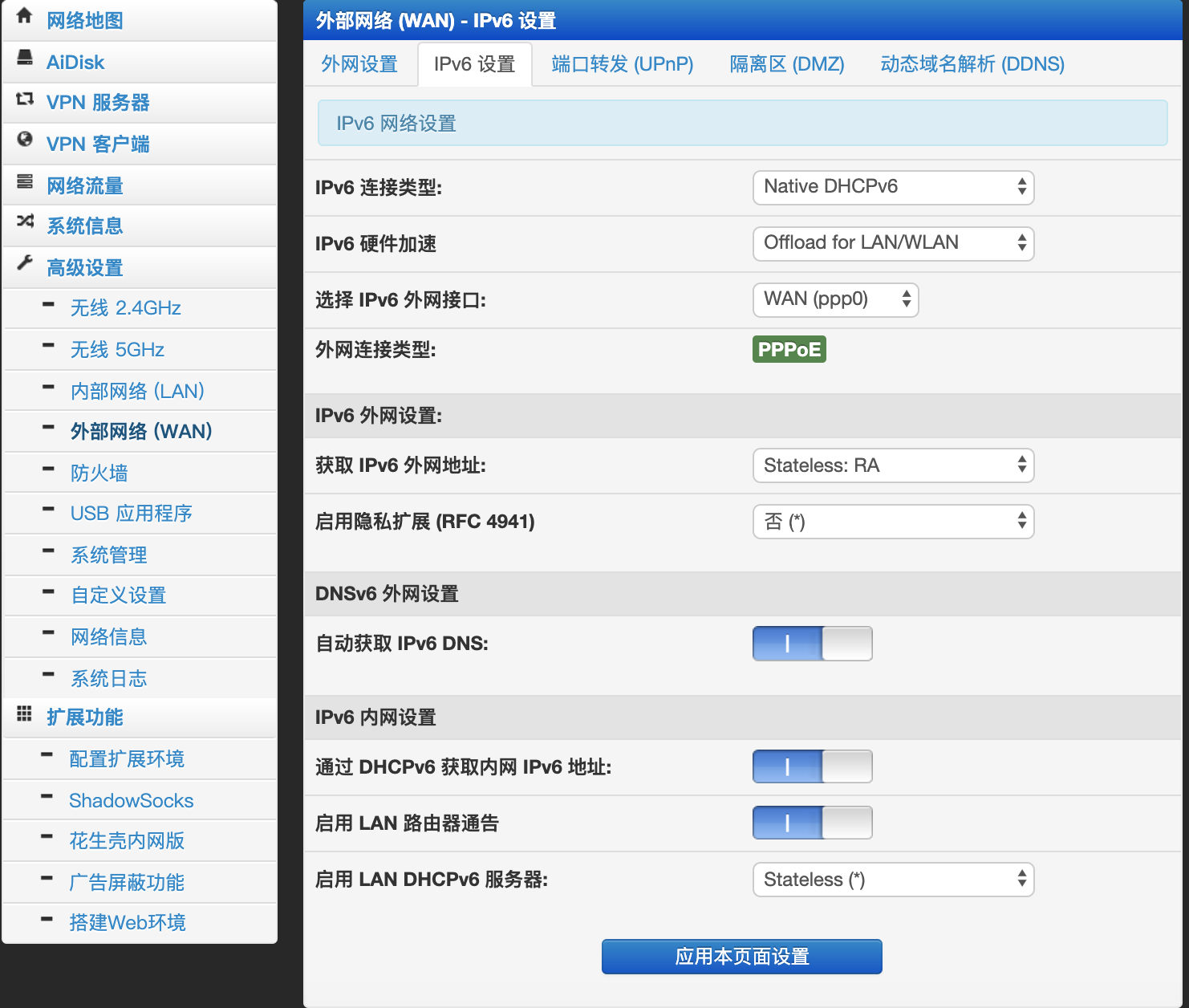This screenshot has width=1189, height=1008.
Task: Select the VPN 服务器 icon
Action: pyautogui.click(x=23, y=101)
